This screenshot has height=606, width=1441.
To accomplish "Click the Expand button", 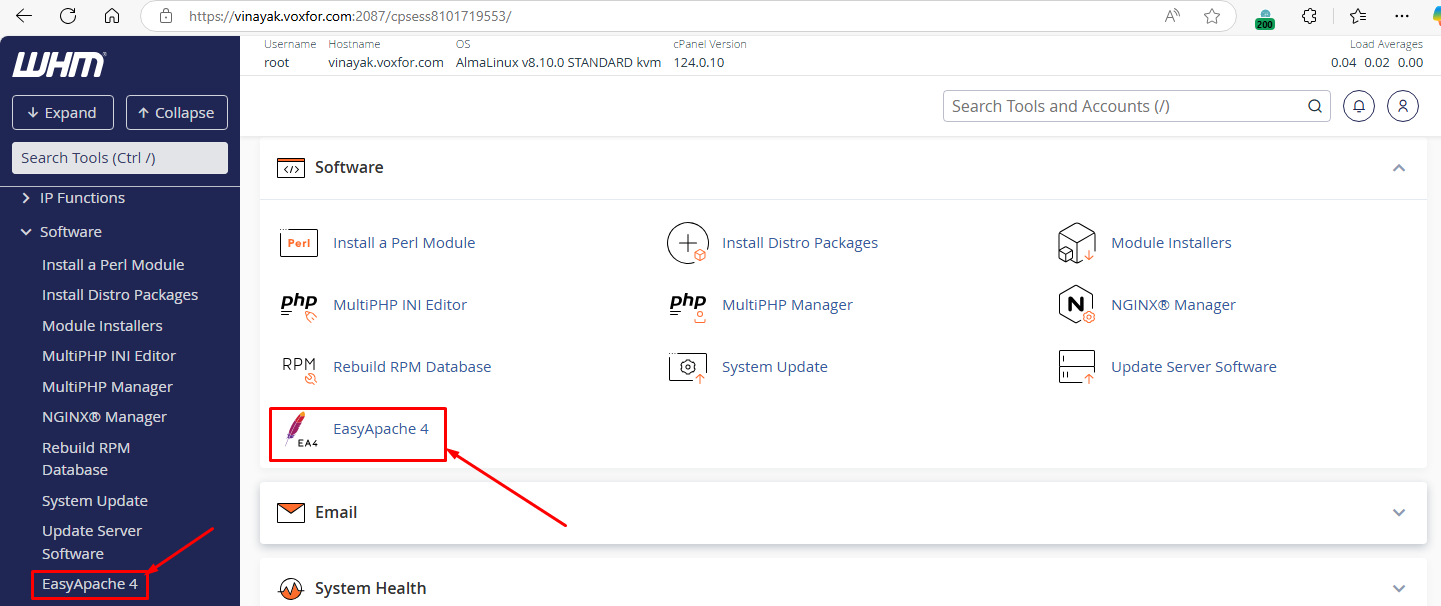I will point(62,112).
